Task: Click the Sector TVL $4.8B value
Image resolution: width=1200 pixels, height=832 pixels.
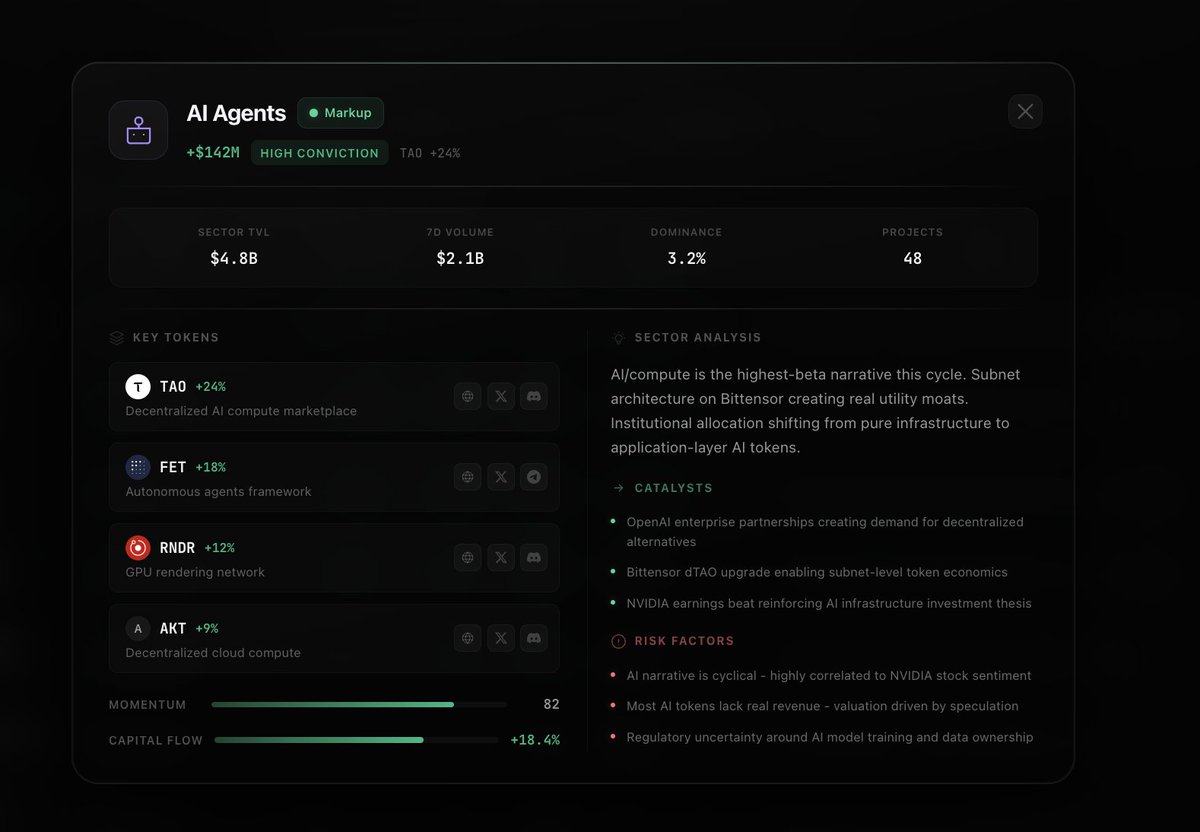Action: [x=234, y=258]
